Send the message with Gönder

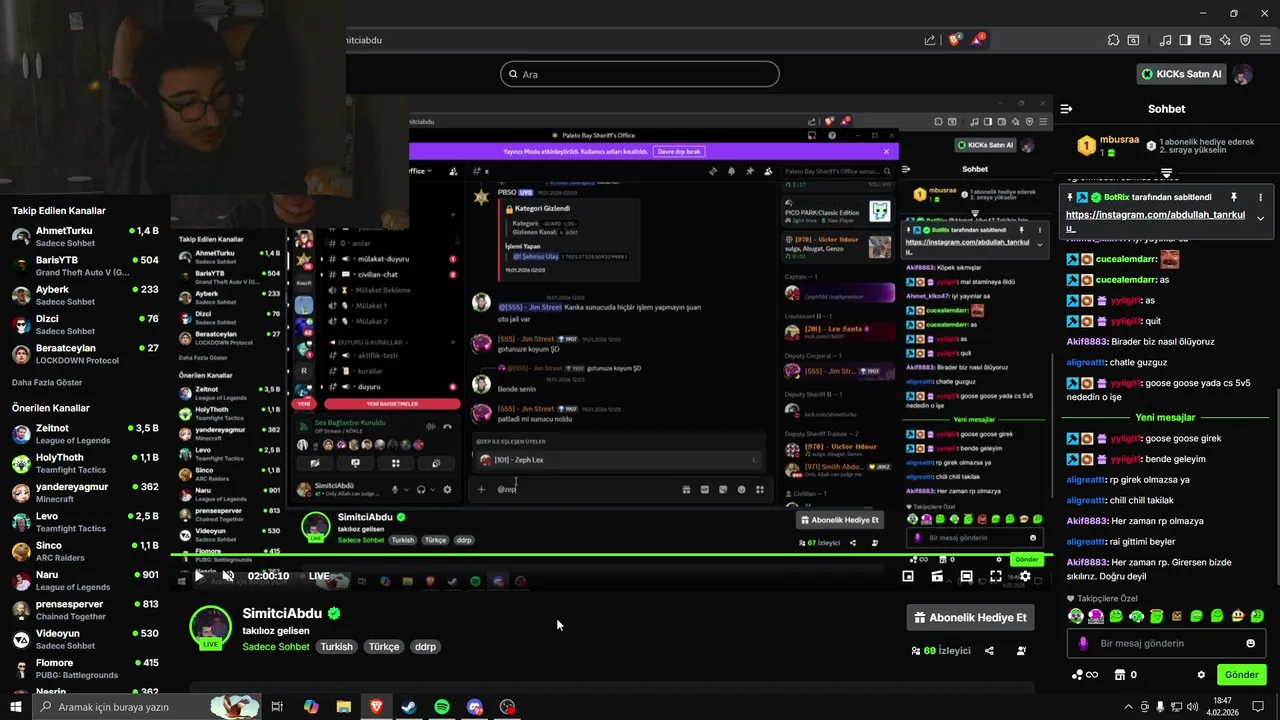coord(1241,675)
